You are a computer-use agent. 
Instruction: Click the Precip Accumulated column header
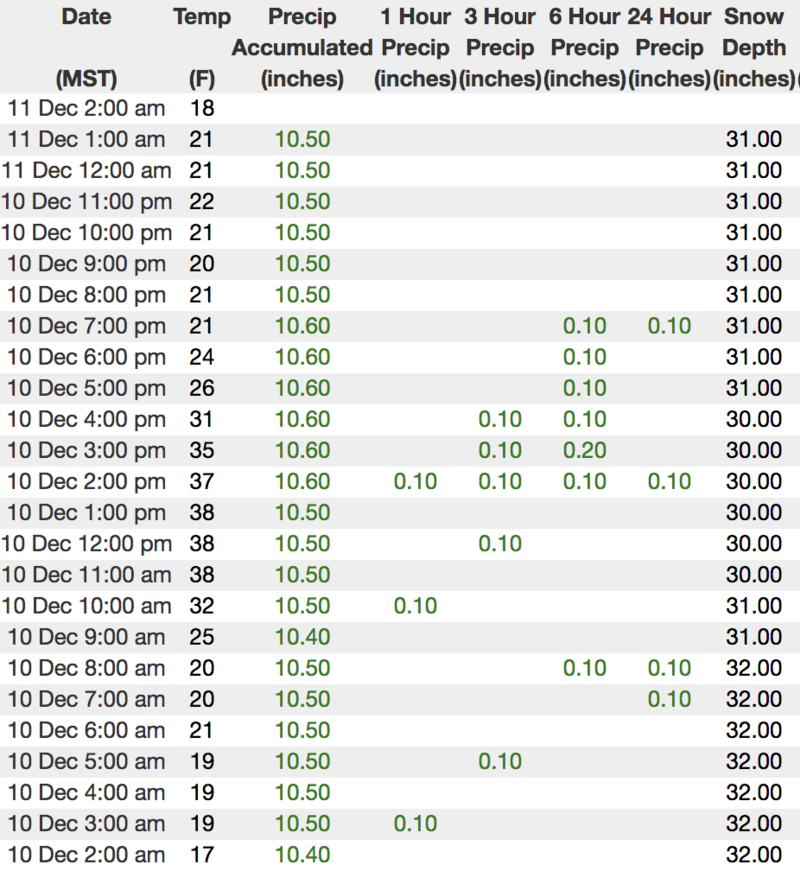click(302, 47)
